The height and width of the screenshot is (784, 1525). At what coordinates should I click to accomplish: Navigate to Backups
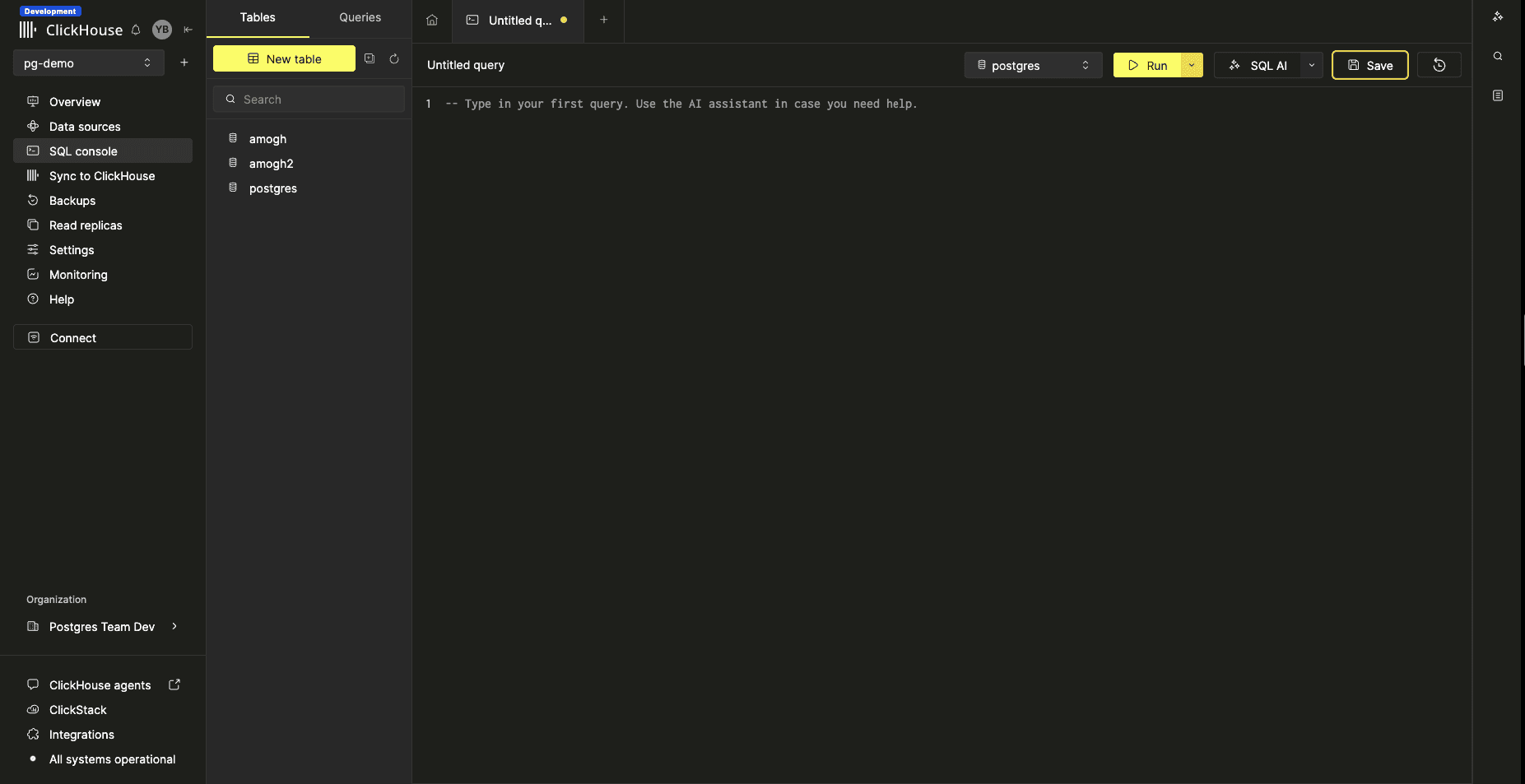pos(103,201)
